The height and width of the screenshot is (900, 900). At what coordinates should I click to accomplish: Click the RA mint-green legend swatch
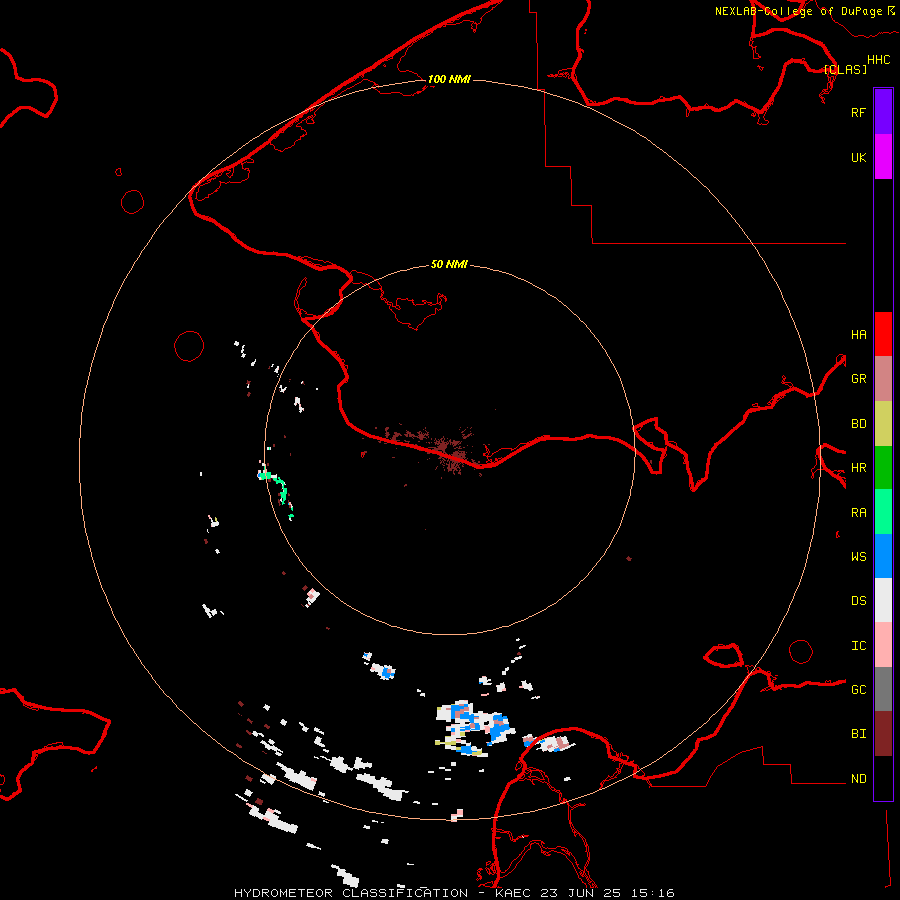(x=883, y=512)
